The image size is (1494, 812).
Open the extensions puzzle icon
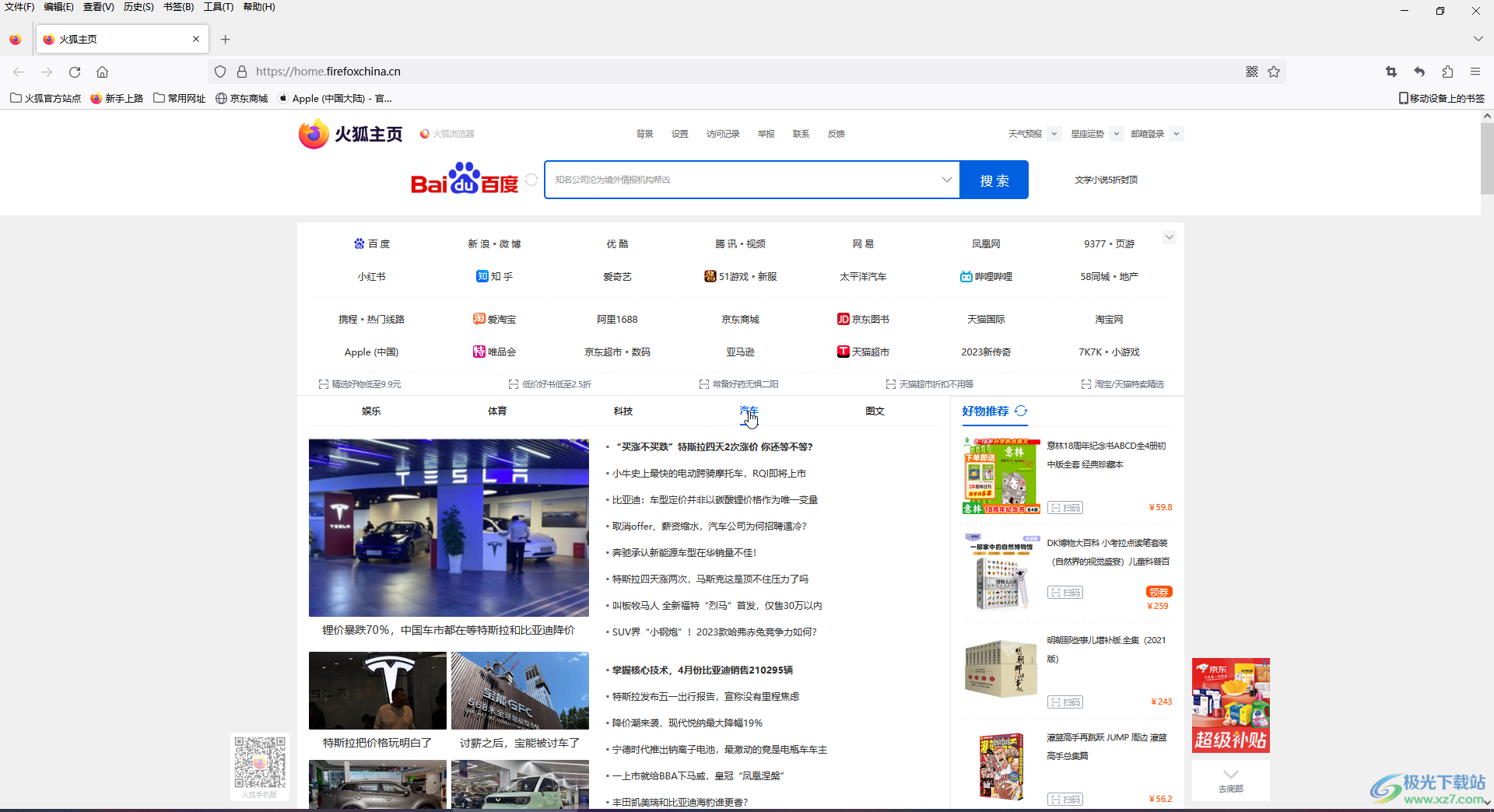tap(1447, 72)
